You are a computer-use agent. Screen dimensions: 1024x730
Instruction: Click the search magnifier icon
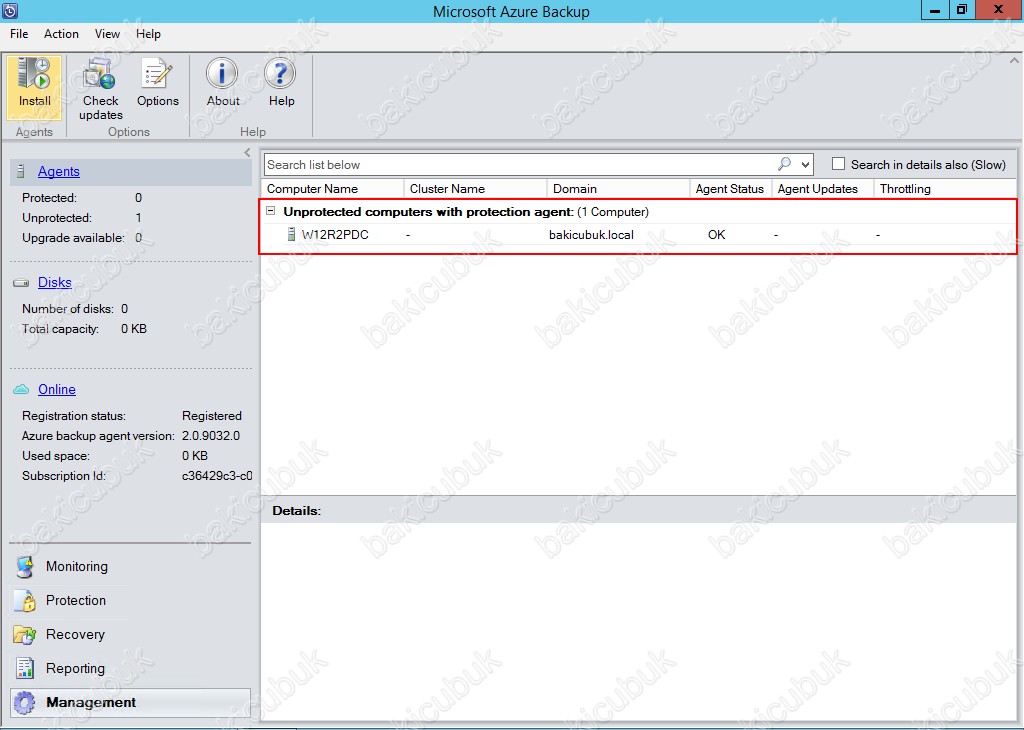(x=784, y=164)
